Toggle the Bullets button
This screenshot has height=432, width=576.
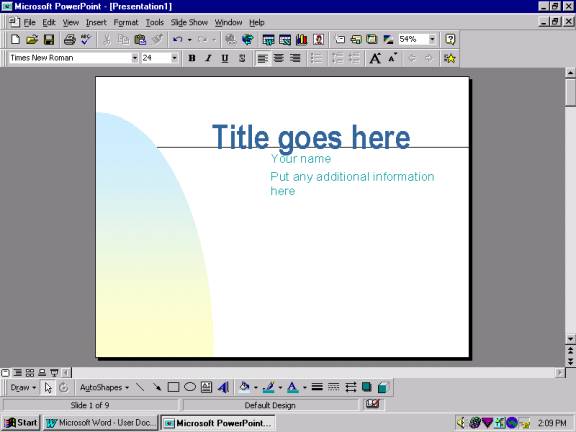tap(316, 58)
